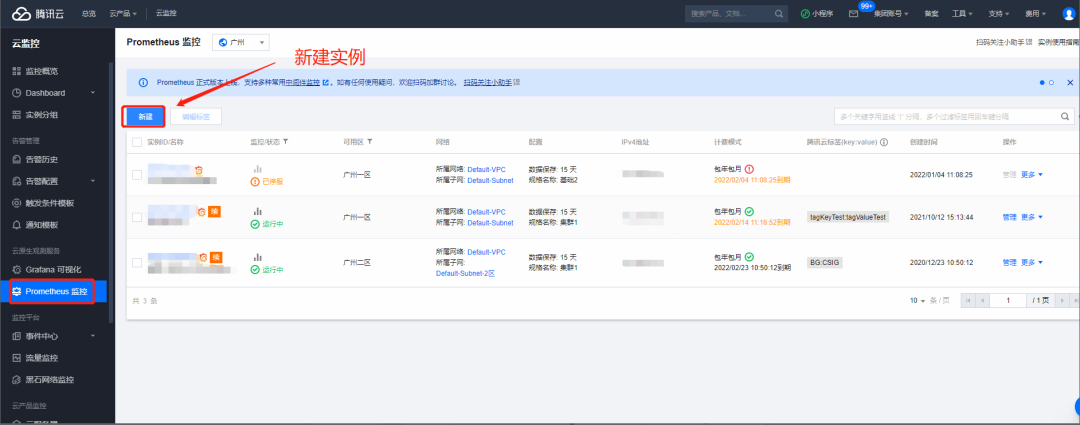Expand the Dashboard sidebar submenu
The image size is (1080, 425).
(92, 93)
